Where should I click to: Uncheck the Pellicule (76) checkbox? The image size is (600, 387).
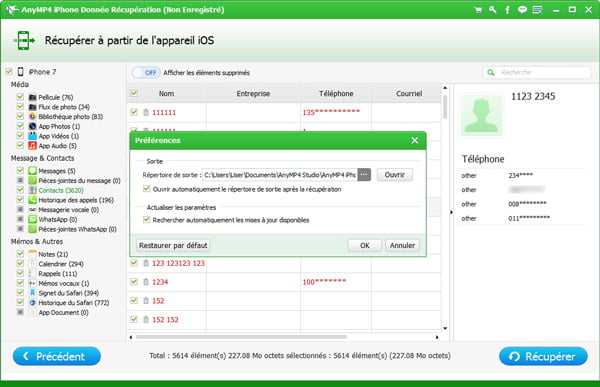(20, 97)
